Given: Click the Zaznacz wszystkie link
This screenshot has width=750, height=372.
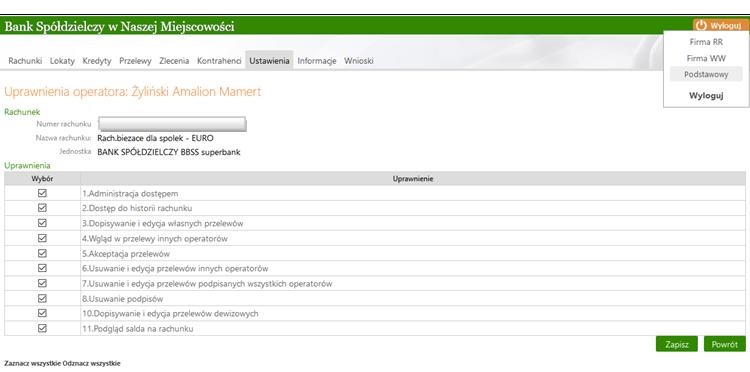Looking at the screenshot, I should pyautogui.click(x=32, y=363).
